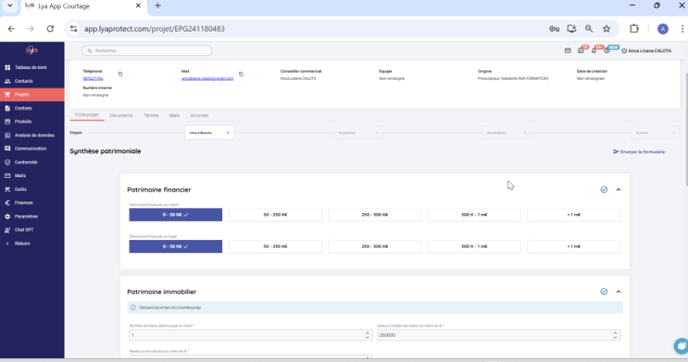This screenshot has height=362, width=688.
Task: Switch to the Activités tab
Action: point(199,115)
